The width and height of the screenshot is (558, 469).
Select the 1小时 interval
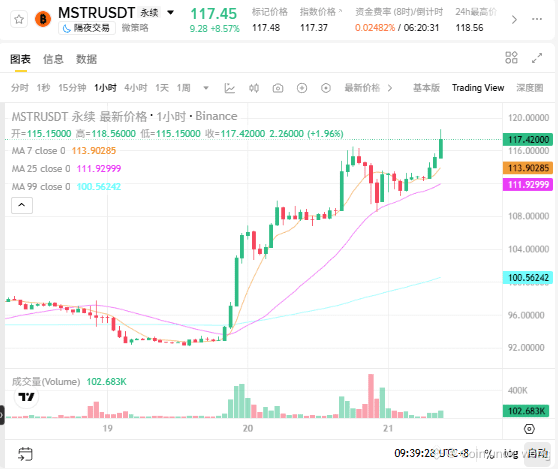point(105,88)
